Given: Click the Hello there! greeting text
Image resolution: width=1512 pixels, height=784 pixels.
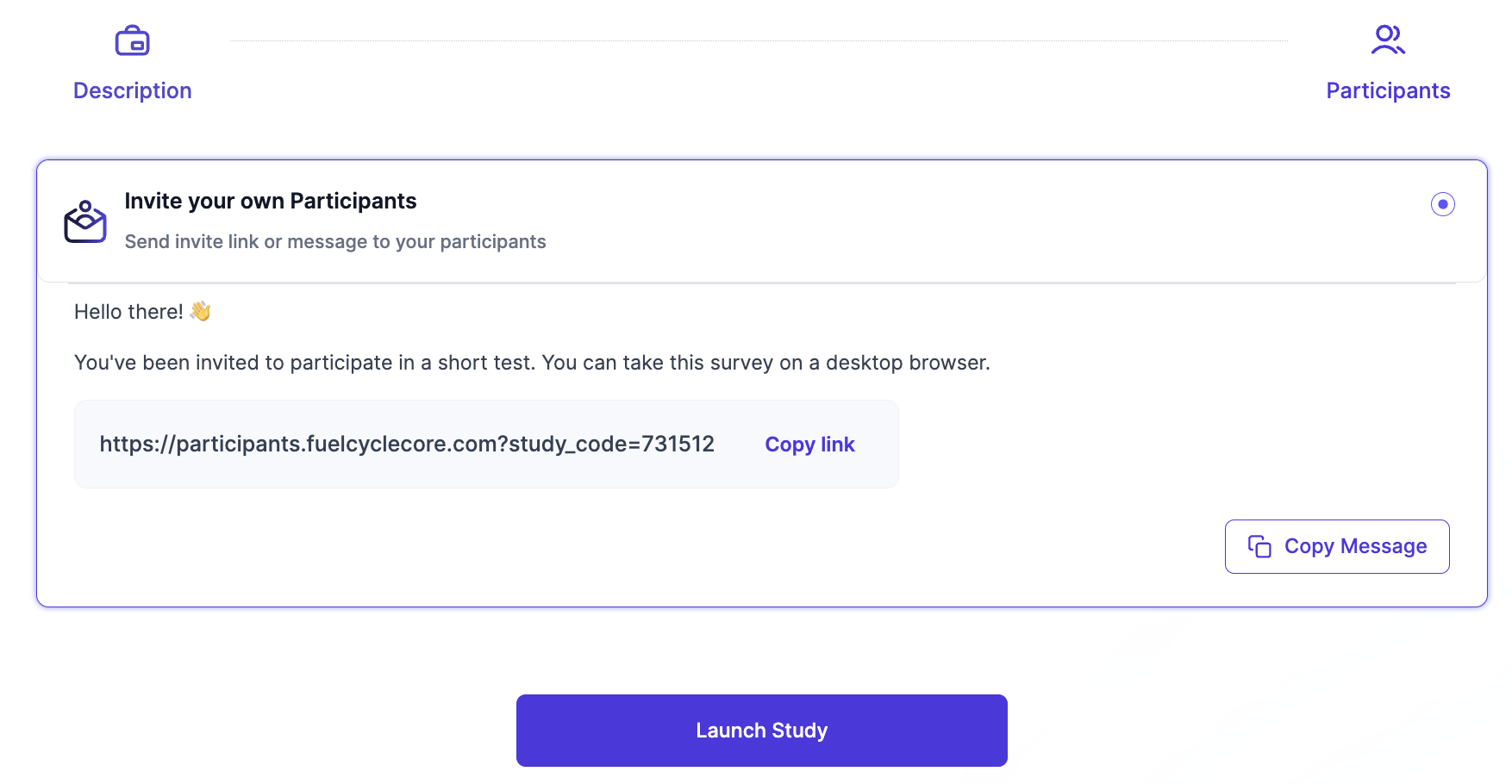Looking at the screenshot, I should pyautogui.click(x=128, y=312).
